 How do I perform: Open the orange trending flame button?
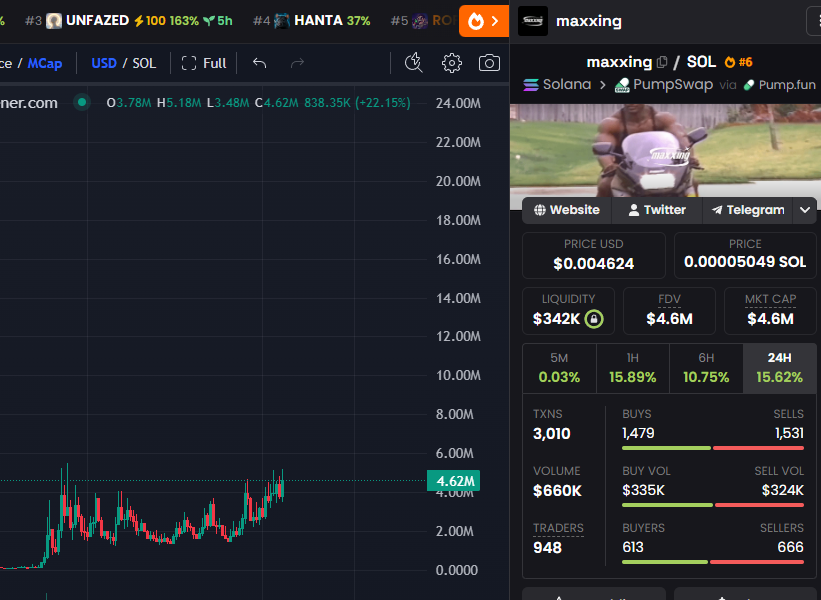[x=484, y=21]
